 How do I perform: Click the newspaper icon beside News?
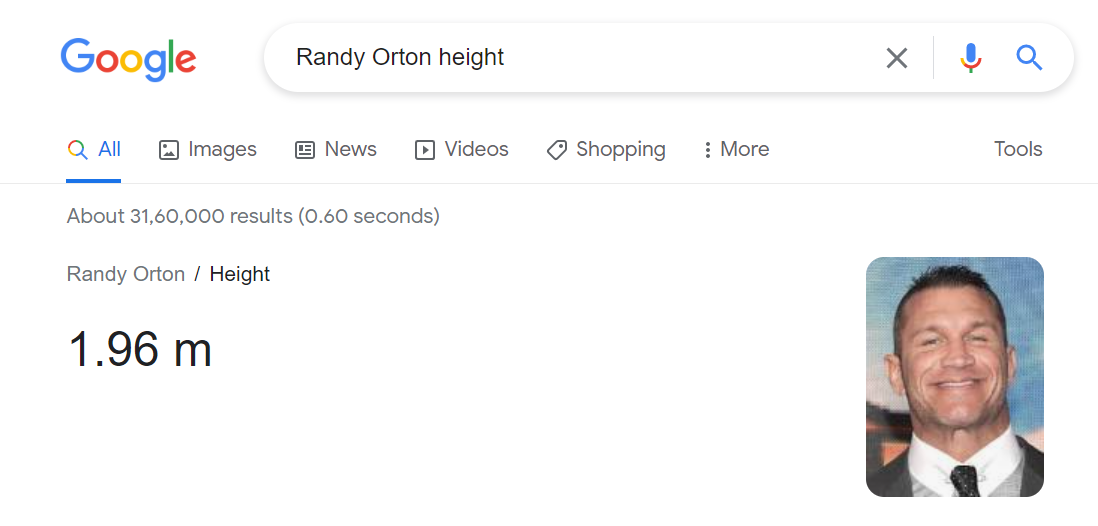click(x=305, y=150)
